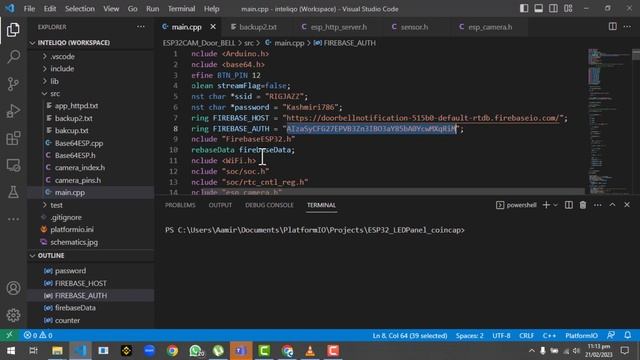Open Run and Debug view

13,111
